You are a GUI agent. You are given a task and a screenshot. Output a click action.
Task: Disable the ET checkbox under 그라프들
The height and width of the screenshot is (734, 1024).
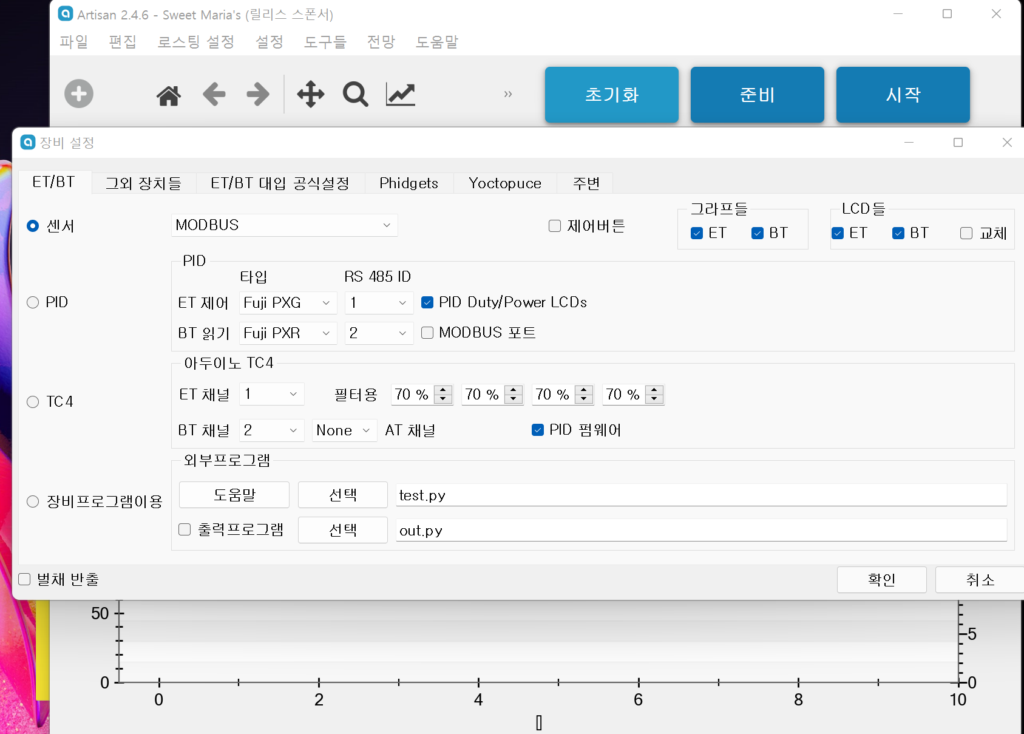(694, 232)
